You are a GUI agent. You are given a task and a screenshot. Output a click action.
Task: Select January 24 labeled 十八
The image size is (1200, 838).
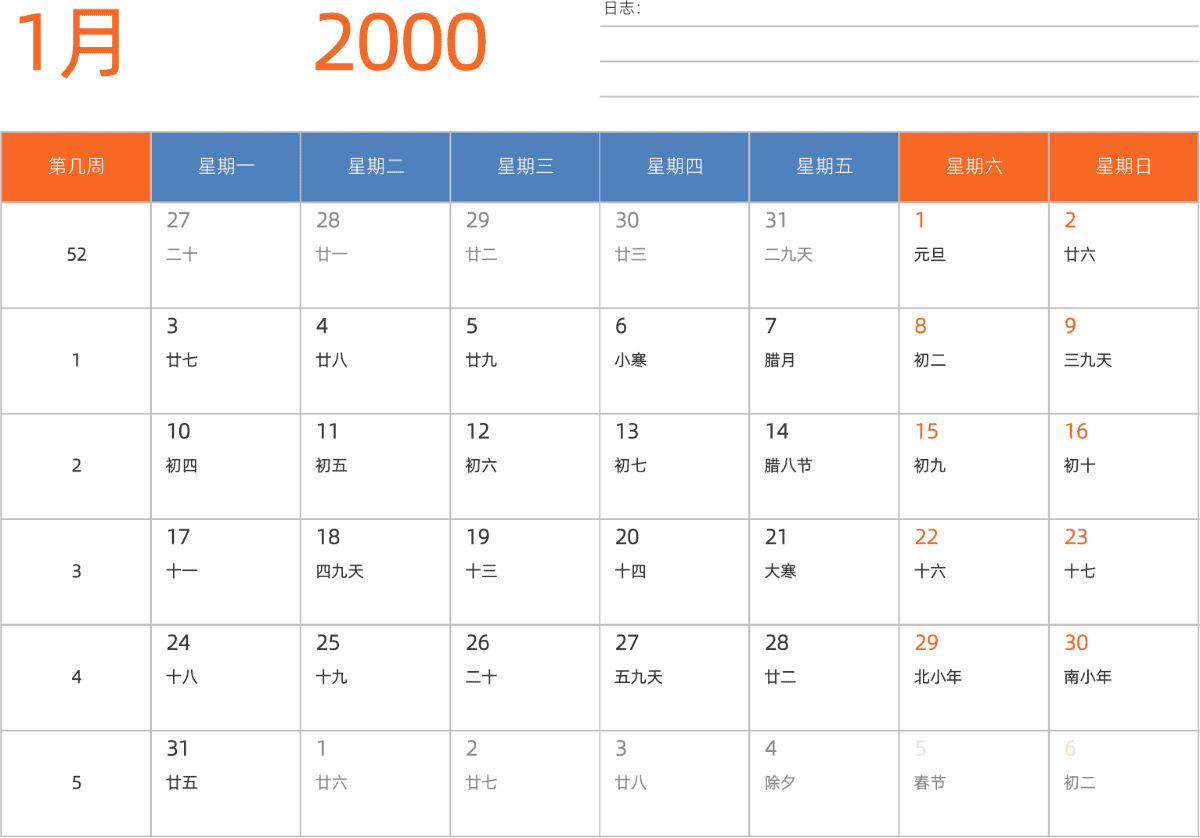(x=226, y=678)
